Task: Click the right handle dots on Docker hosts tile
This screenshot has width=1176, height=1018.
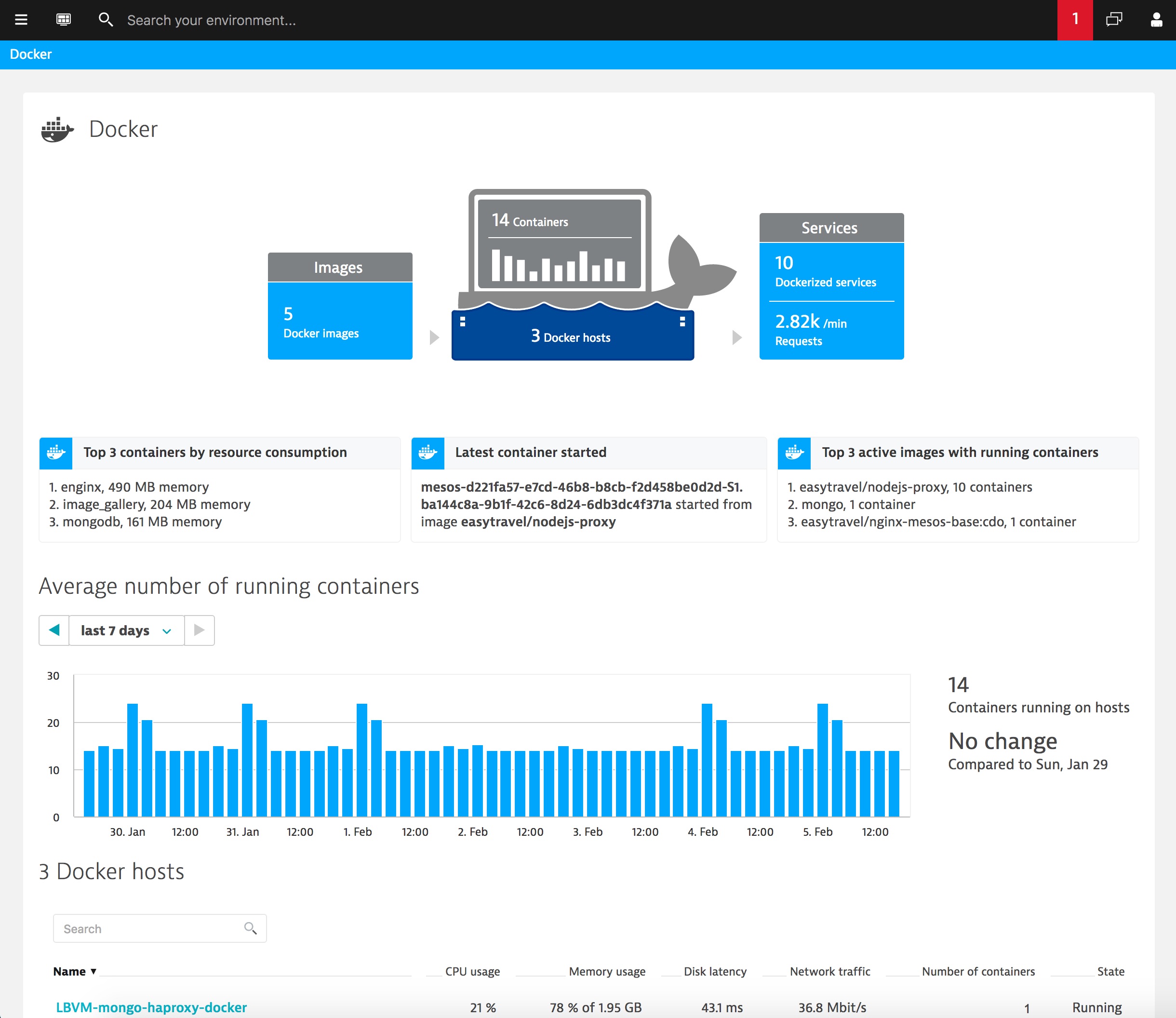Action: [682, 321]
